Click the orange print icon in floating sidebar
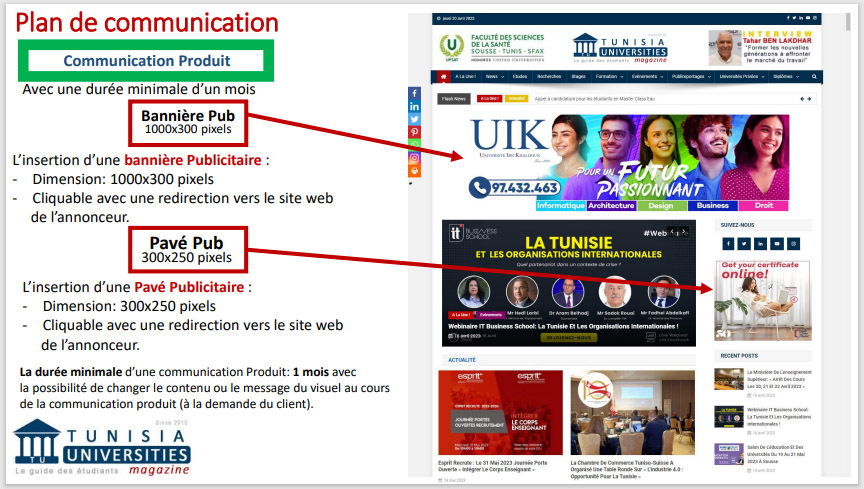This screenshot has width=864, height=489. coord(415,171)
